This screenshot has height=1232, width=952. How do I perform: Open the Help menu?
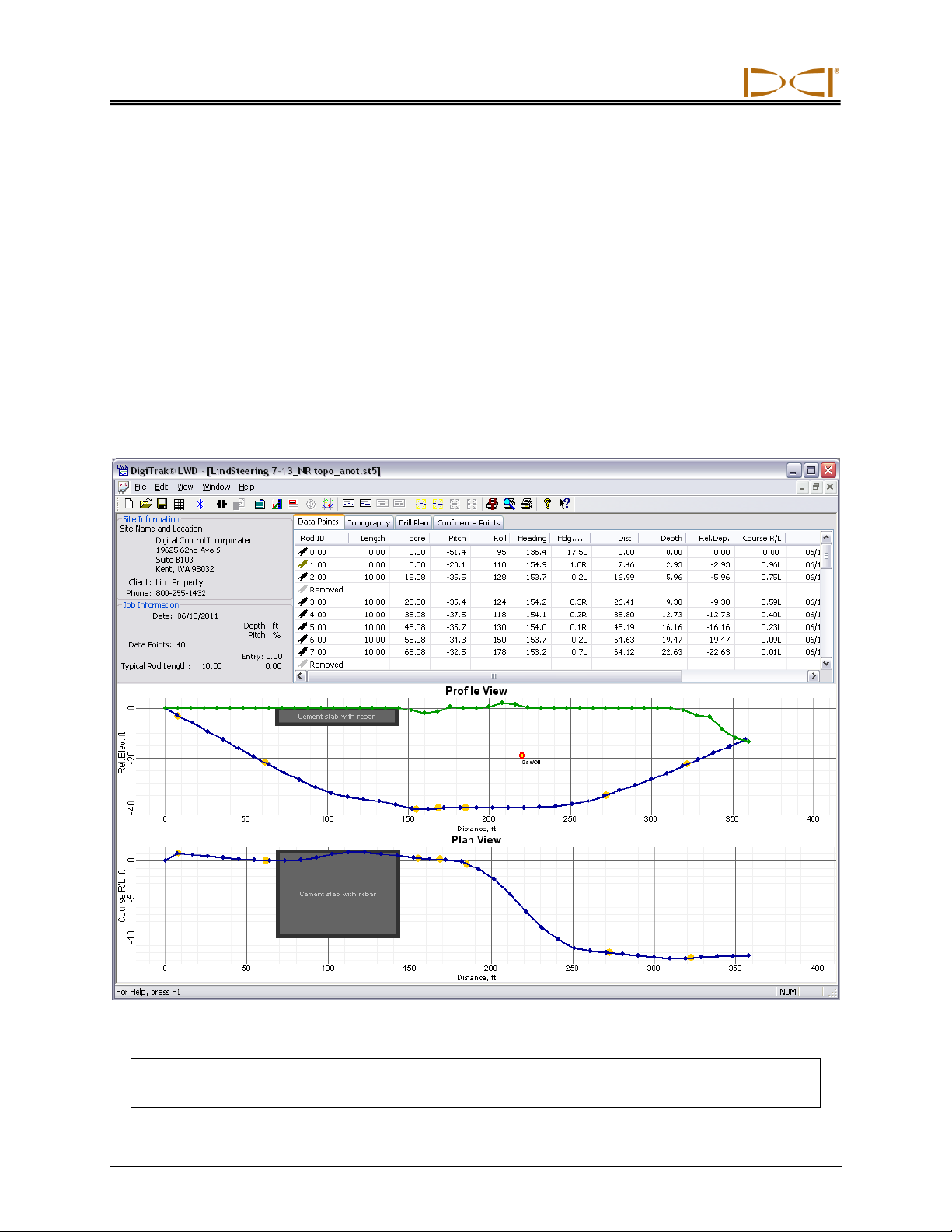click(246, 487)
